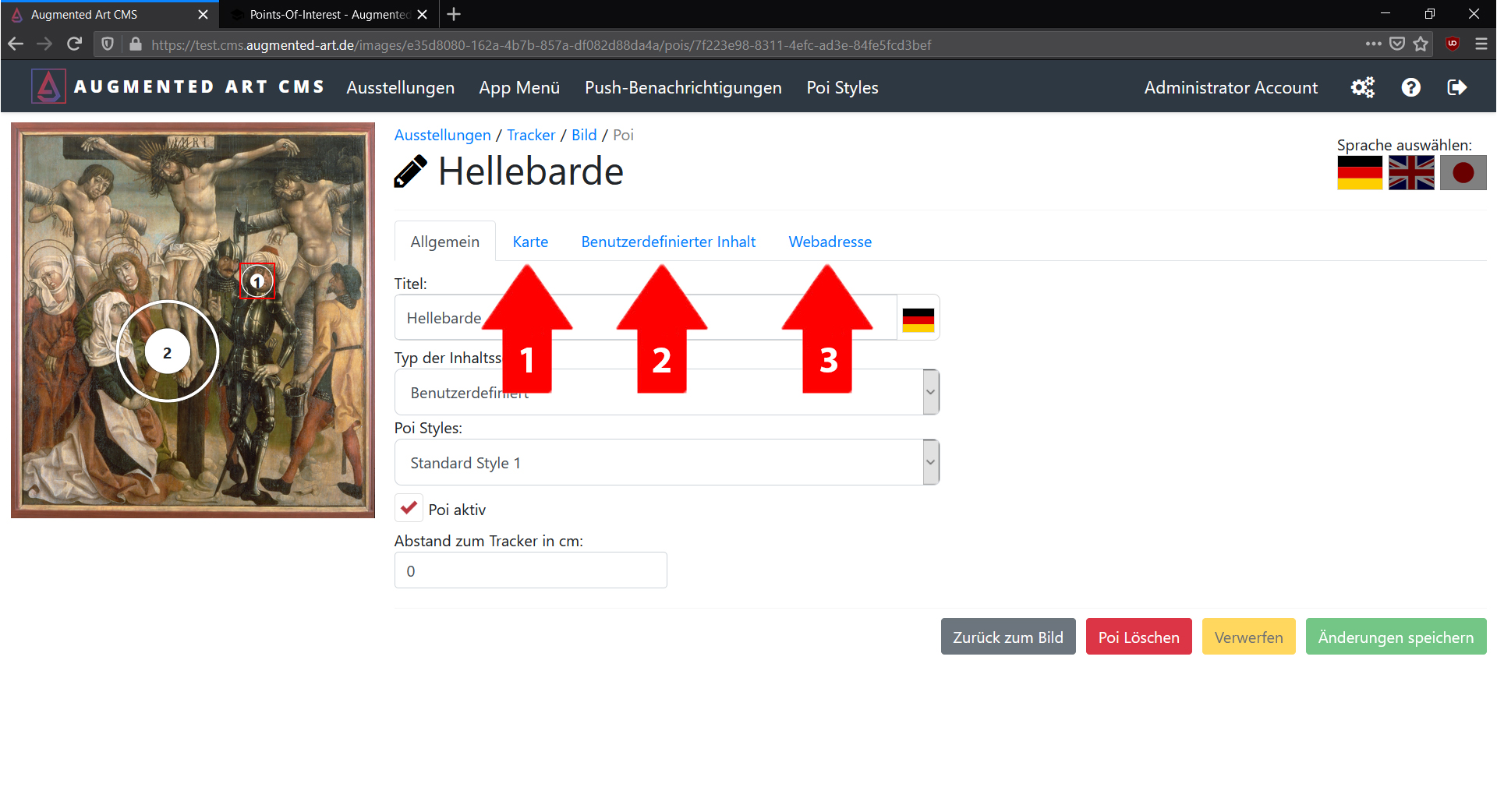
Task: Toggle the Poi aktiv checkbox
Action: [409, 508]
